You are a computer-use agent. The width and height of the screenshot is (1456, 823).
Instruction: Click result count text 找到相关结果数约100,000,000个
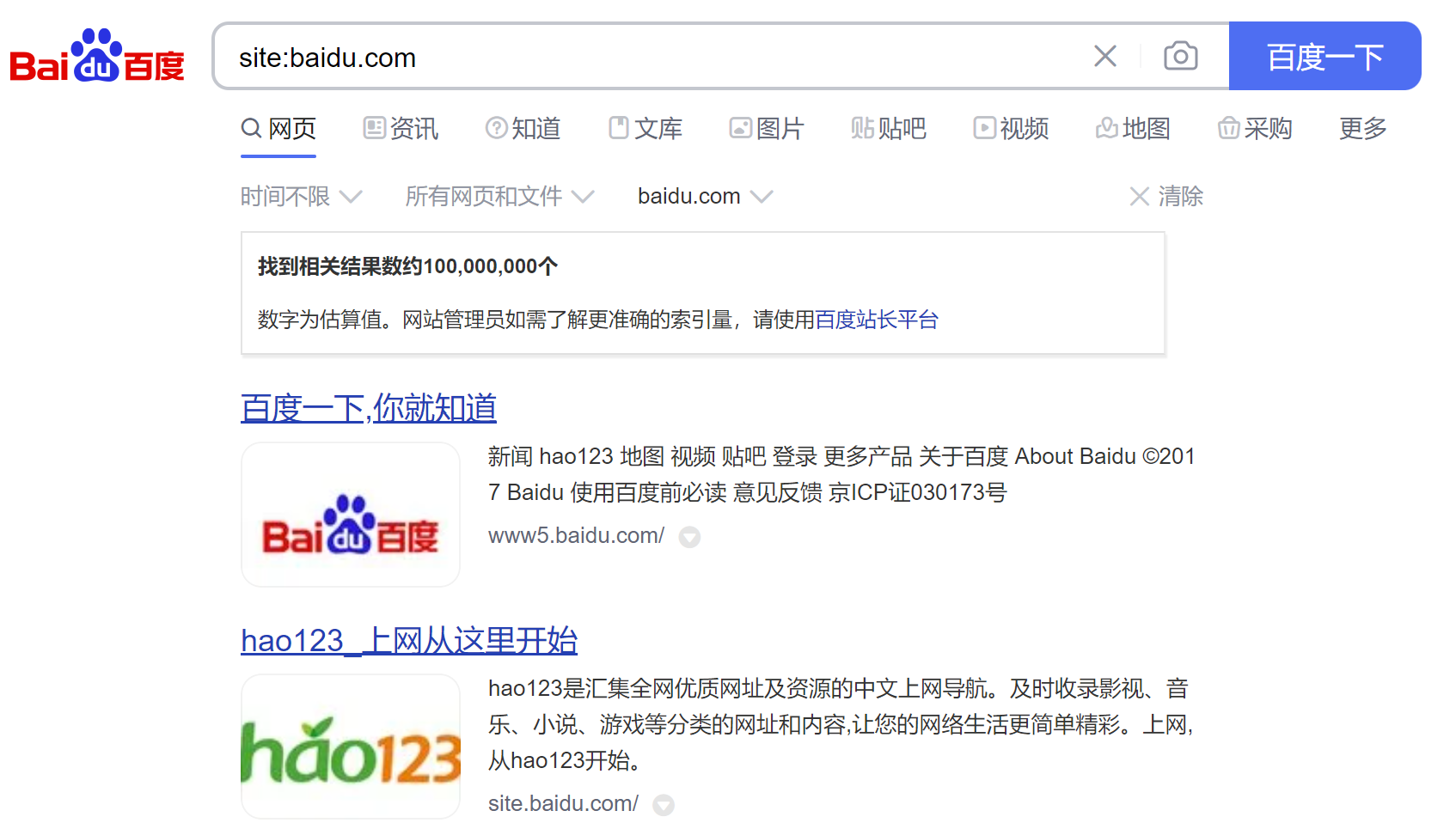point(408,266)
